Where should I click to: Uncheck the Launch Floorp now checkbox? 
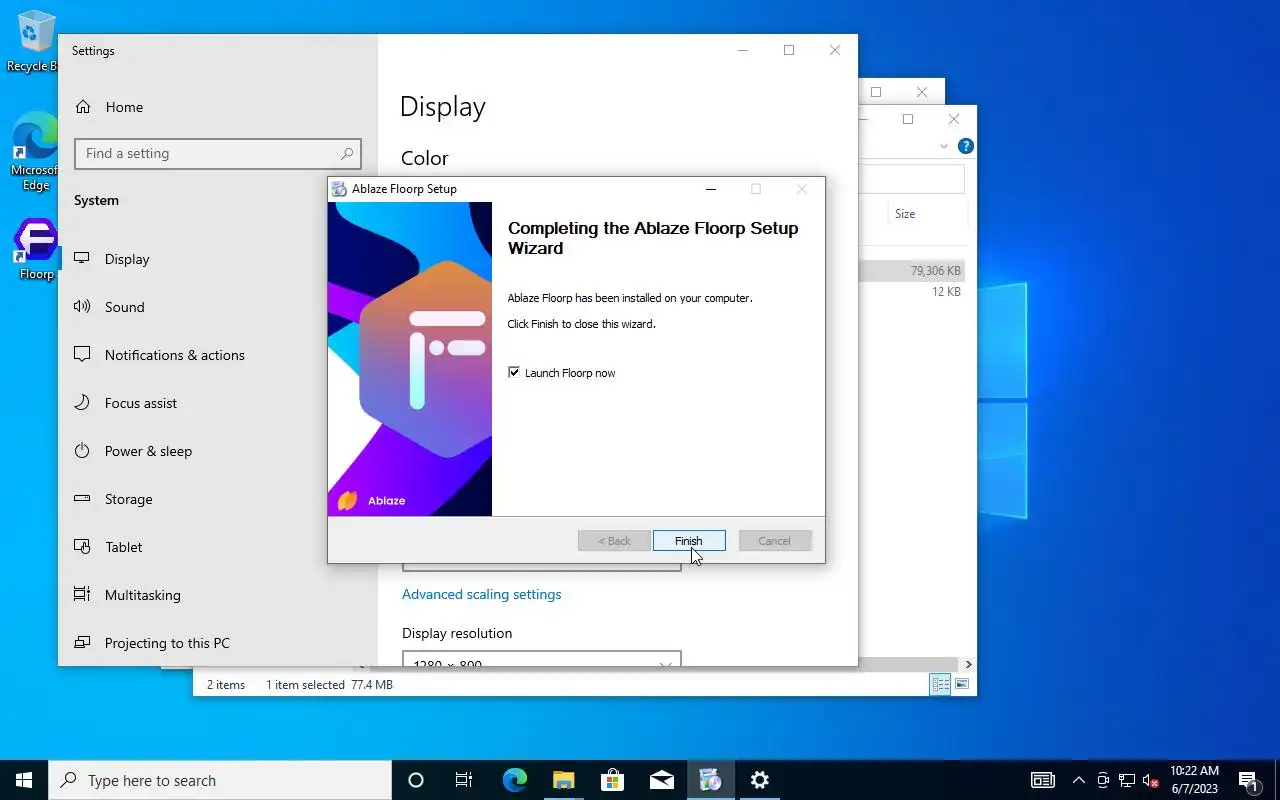[514, 373]
